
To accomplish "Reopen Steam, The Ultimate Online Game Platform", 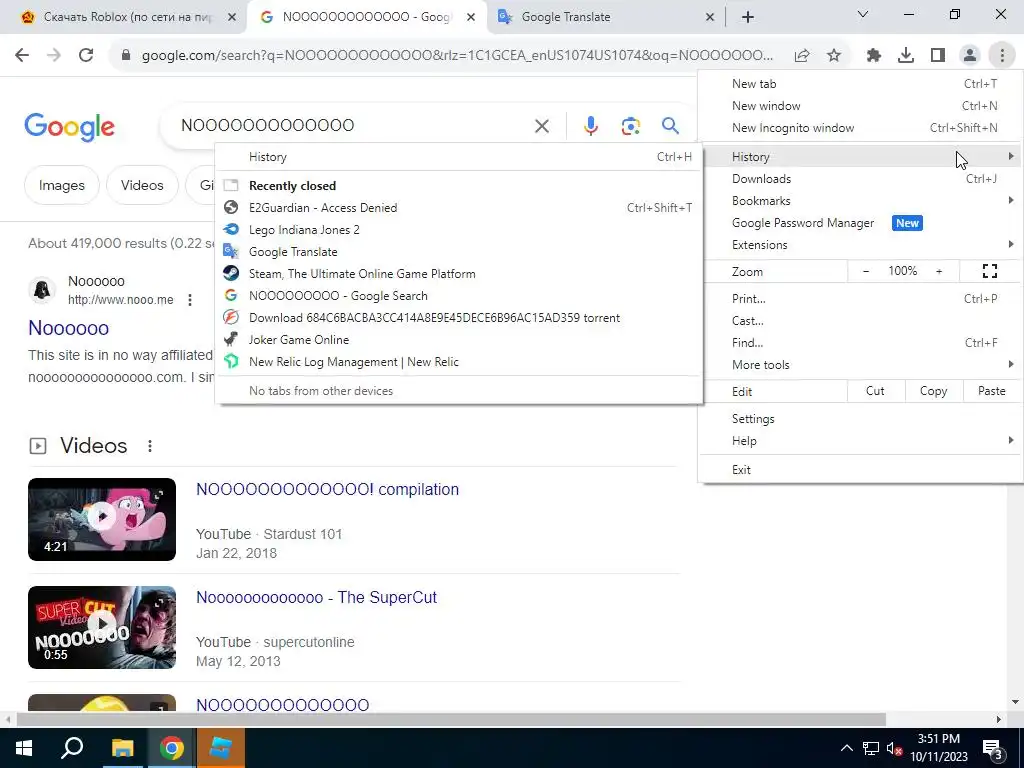I will 459,274.
